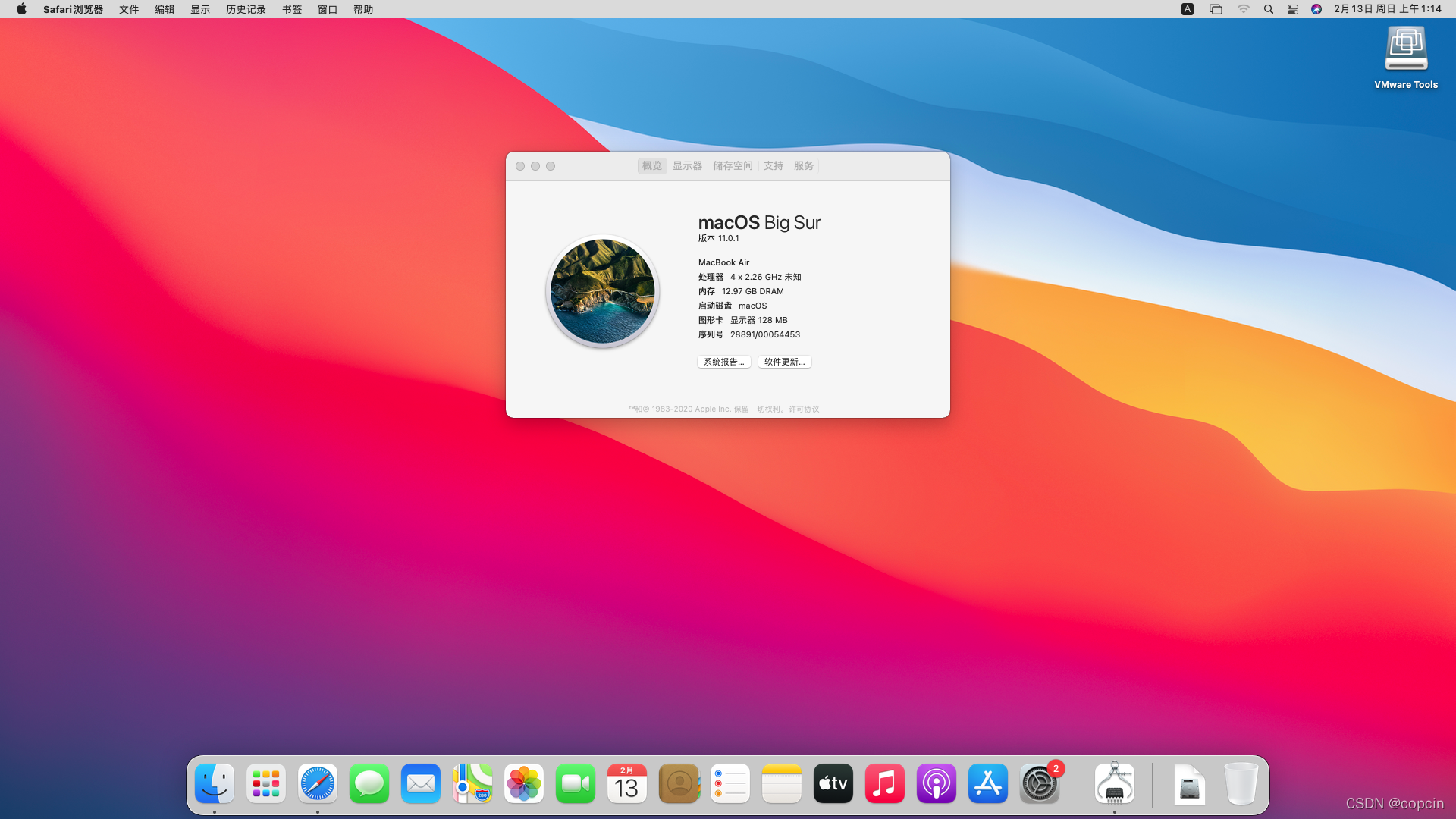
Task: Open Spotlight search in menu bar
Action: pos(1269,9)
